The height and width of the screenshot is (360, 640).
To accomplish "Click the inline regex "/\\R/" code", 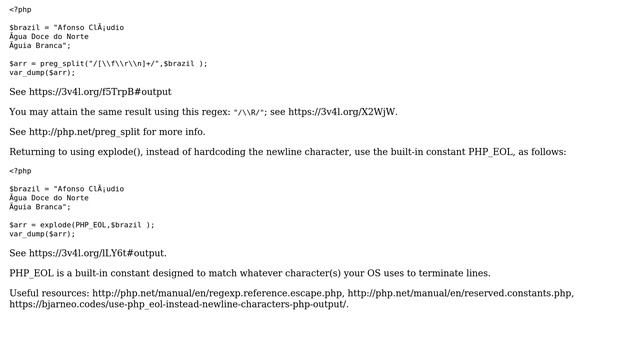I will click(249, 112).
